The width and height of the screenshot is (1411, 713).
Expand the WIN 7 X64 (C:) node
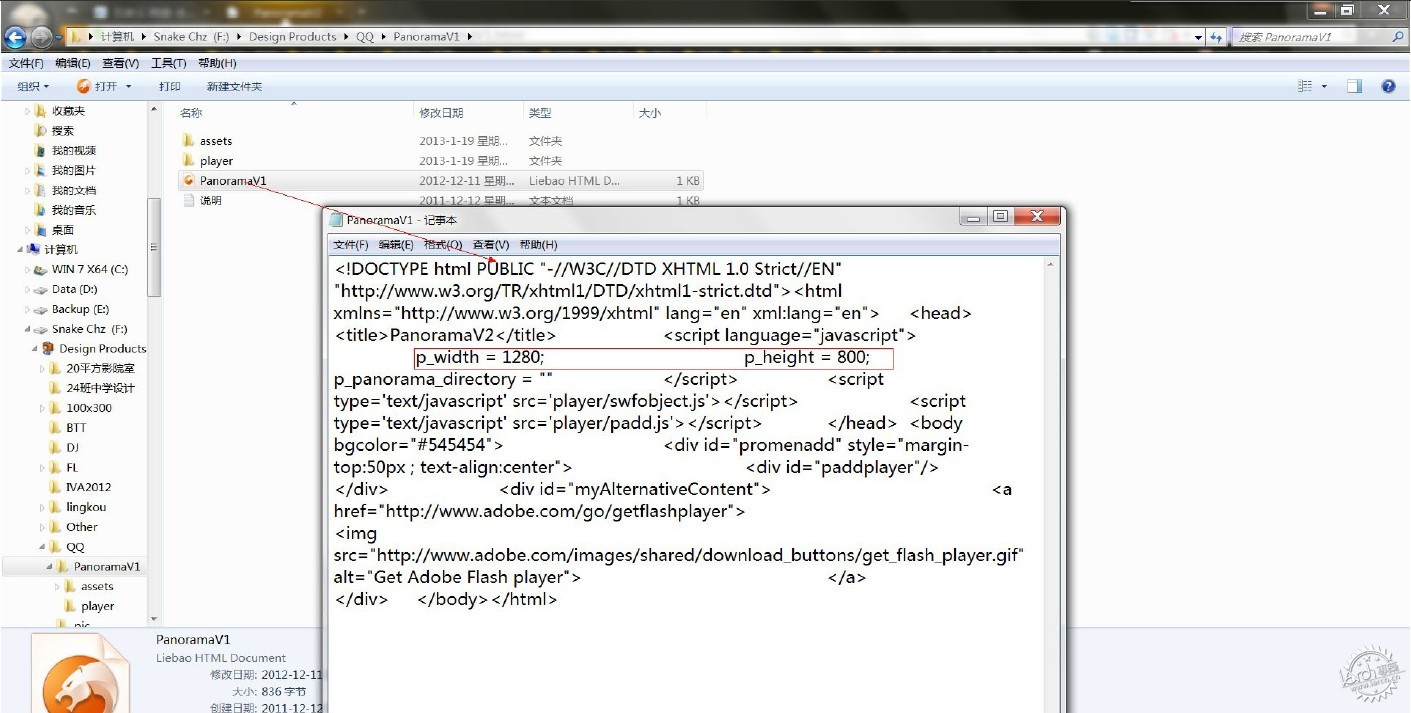coord(27,270)
